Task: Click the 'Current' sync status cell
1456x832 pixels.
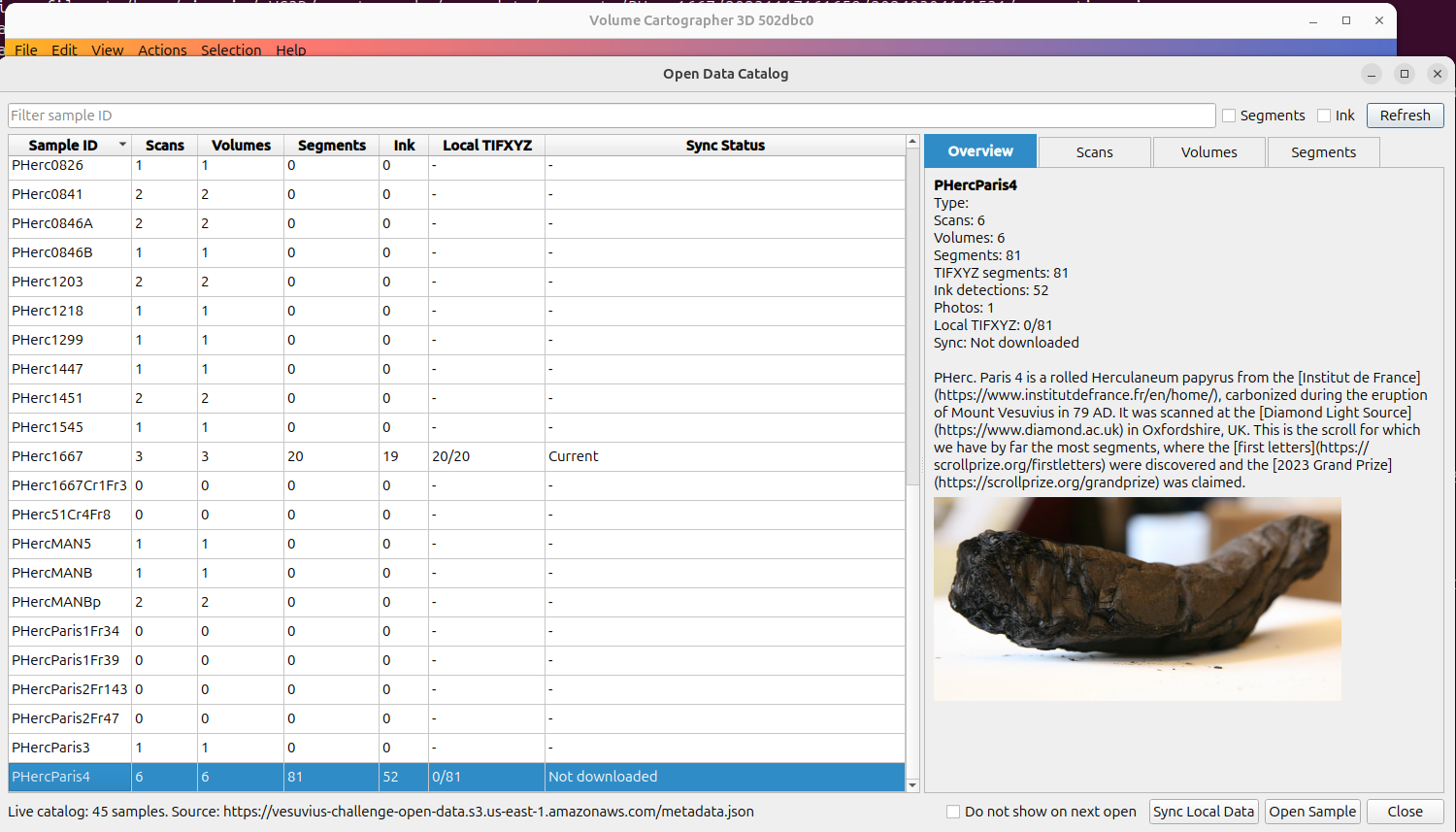Action: [725, 456]
